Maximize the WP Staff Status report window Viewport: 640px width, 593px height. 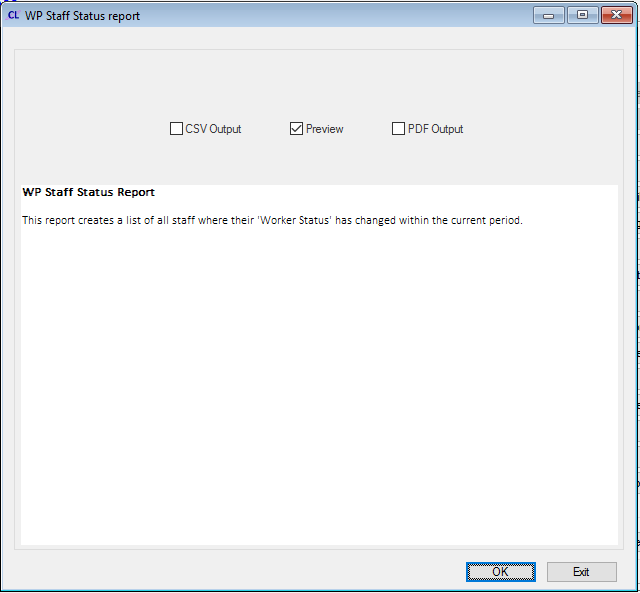pos(581,15)
